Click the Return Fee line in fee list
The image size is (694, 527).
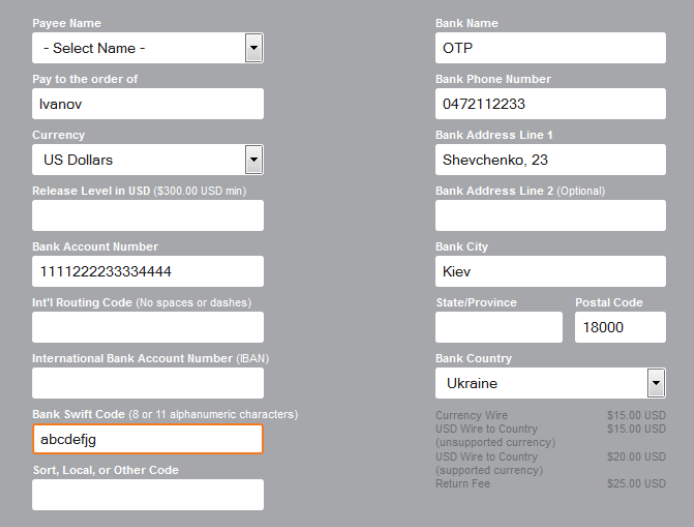[460, 484]
